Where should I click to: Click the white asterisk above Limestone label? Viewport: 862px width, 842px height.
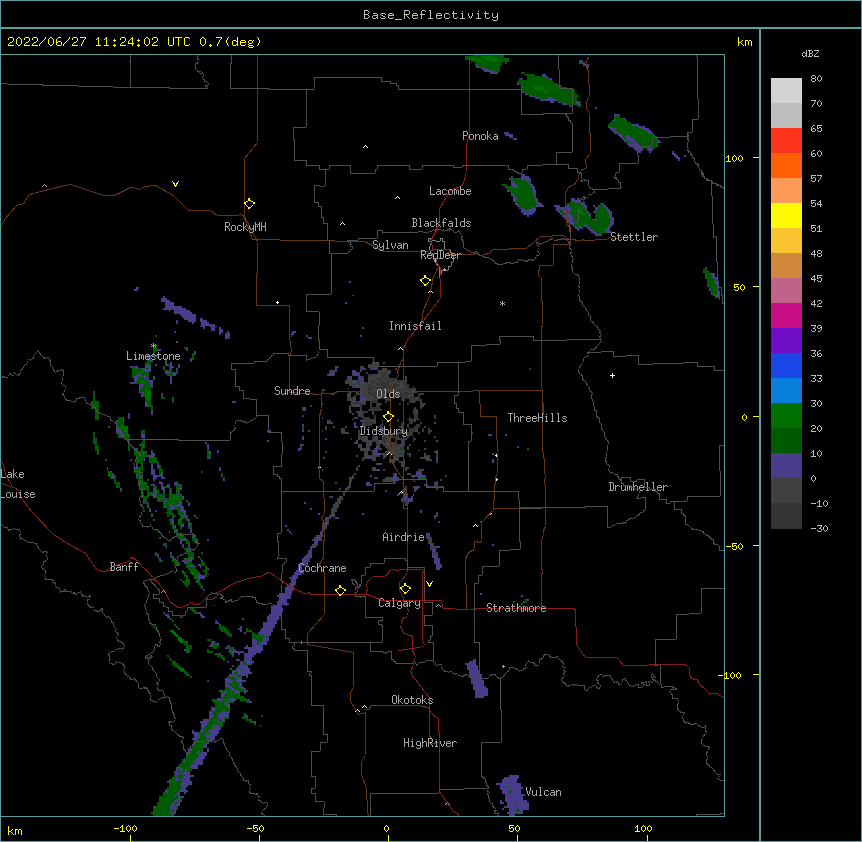pyautogui.click(x=154, y=346)
